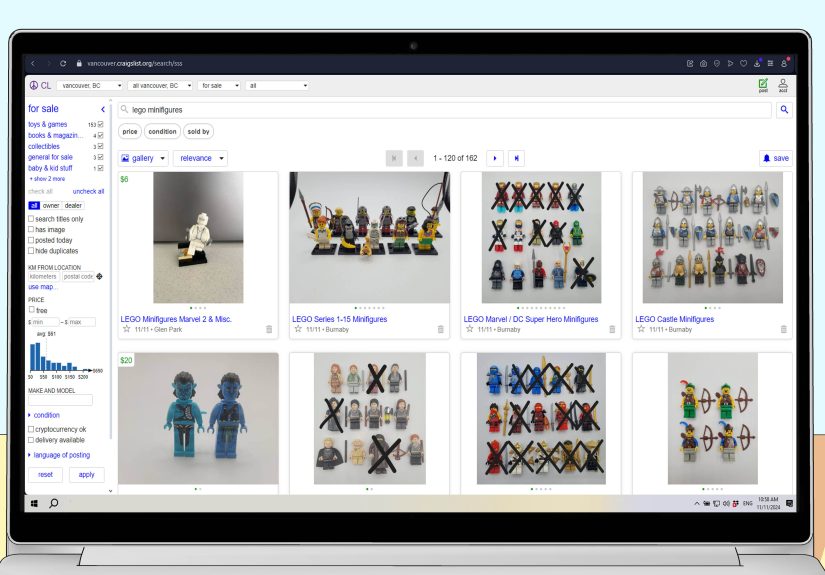825x575 pixels.
Task: Open the 'all' subcategory dropdown
Action: click(277, 85)
